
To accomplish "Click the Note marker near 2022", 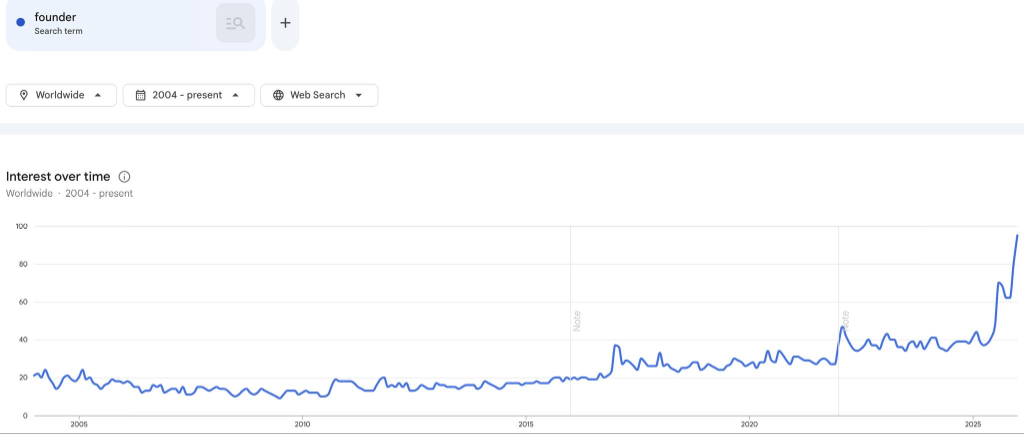I will pyautogui.click(x=845, y=321).
